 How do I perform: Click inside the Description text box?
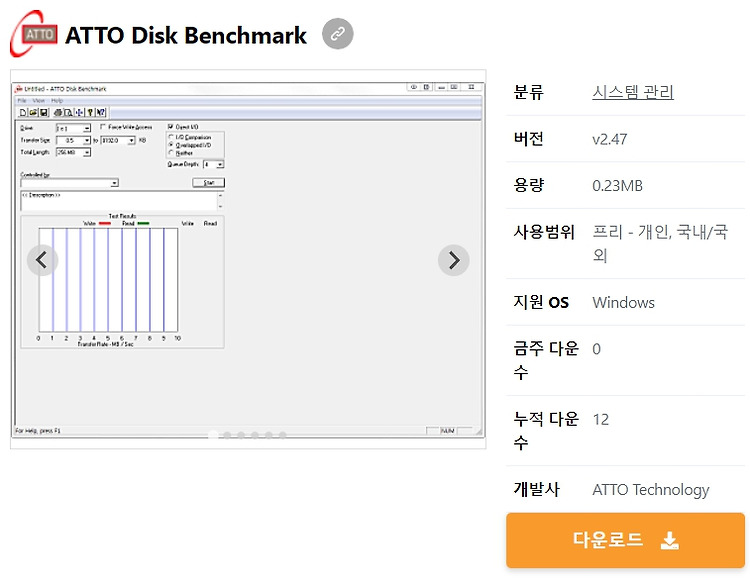(x=118, y=201)
